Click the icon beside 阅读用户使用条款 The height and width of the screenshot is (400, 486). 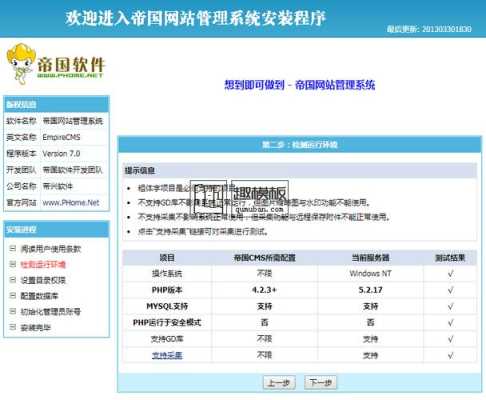13,248
